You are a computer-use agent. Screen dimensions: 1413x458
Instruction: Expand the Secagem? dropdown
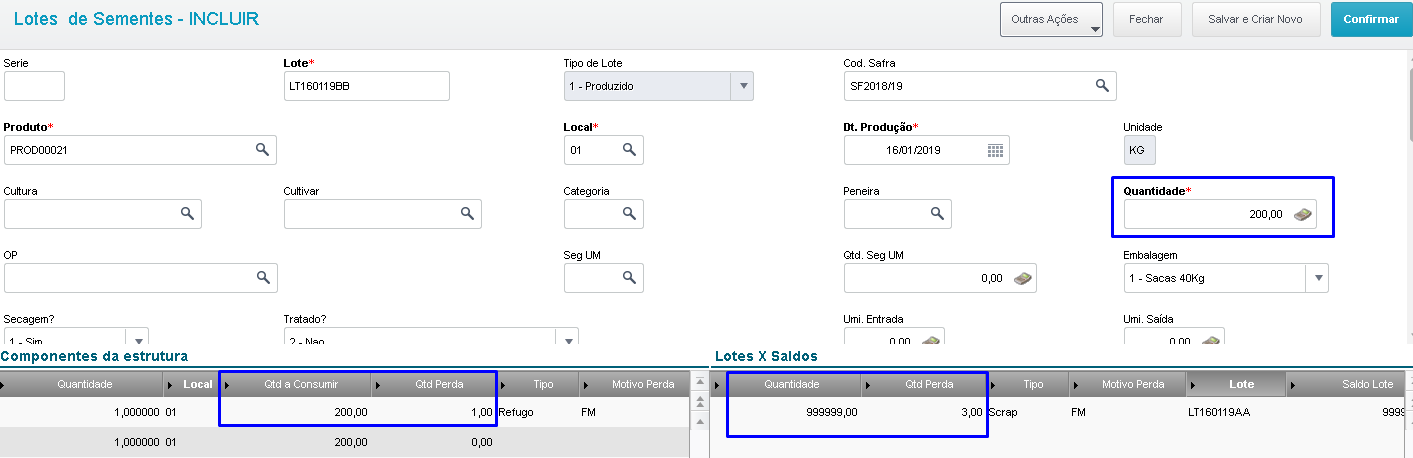click(138, 340)
